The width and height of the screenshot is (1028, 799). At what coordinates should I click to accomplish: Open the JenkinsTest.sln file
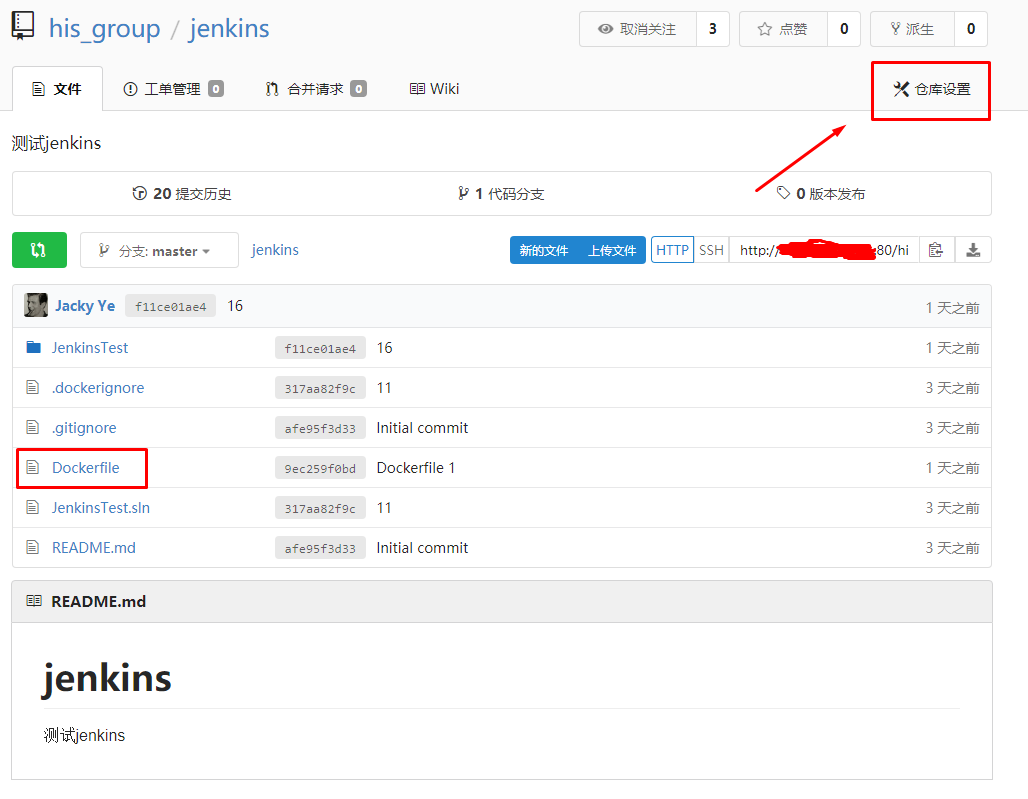pyautogui.click(x=101, y=508)
